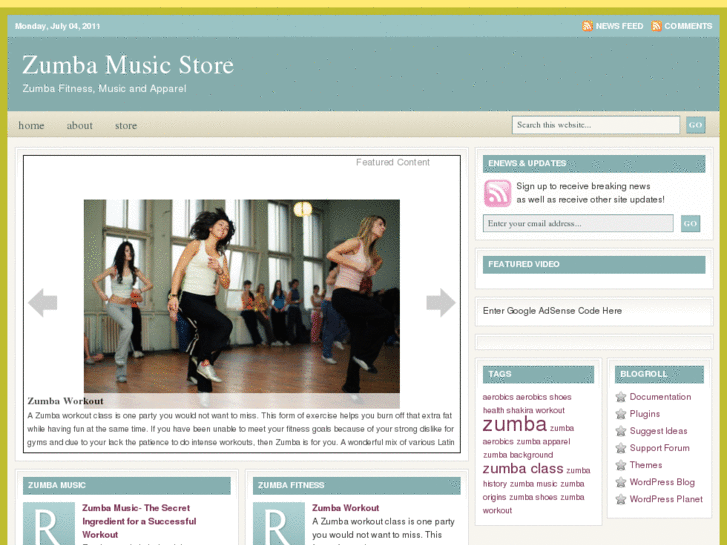Open the Zumba Workout featured headline
This screenshot has width=727, height=545.
coord(65,401)
